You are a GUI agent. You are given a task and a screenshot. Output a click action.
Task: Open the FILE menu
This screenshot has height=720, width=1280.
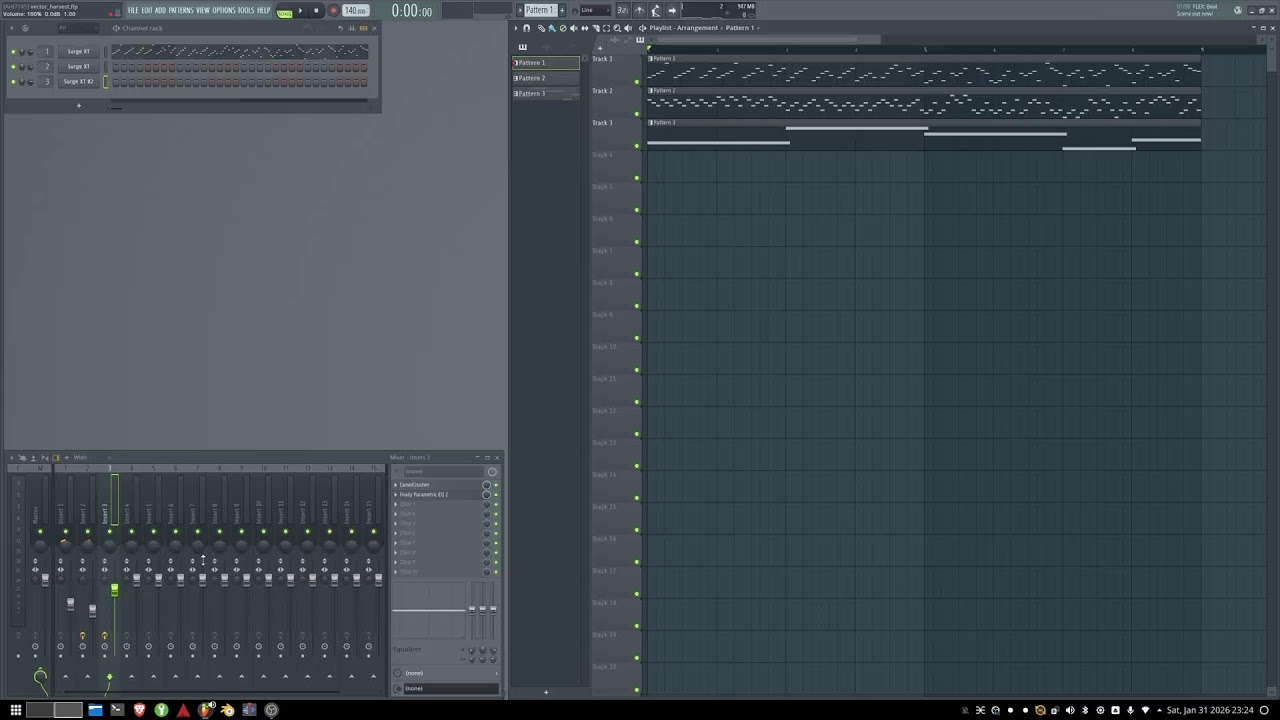pos(133,10)
